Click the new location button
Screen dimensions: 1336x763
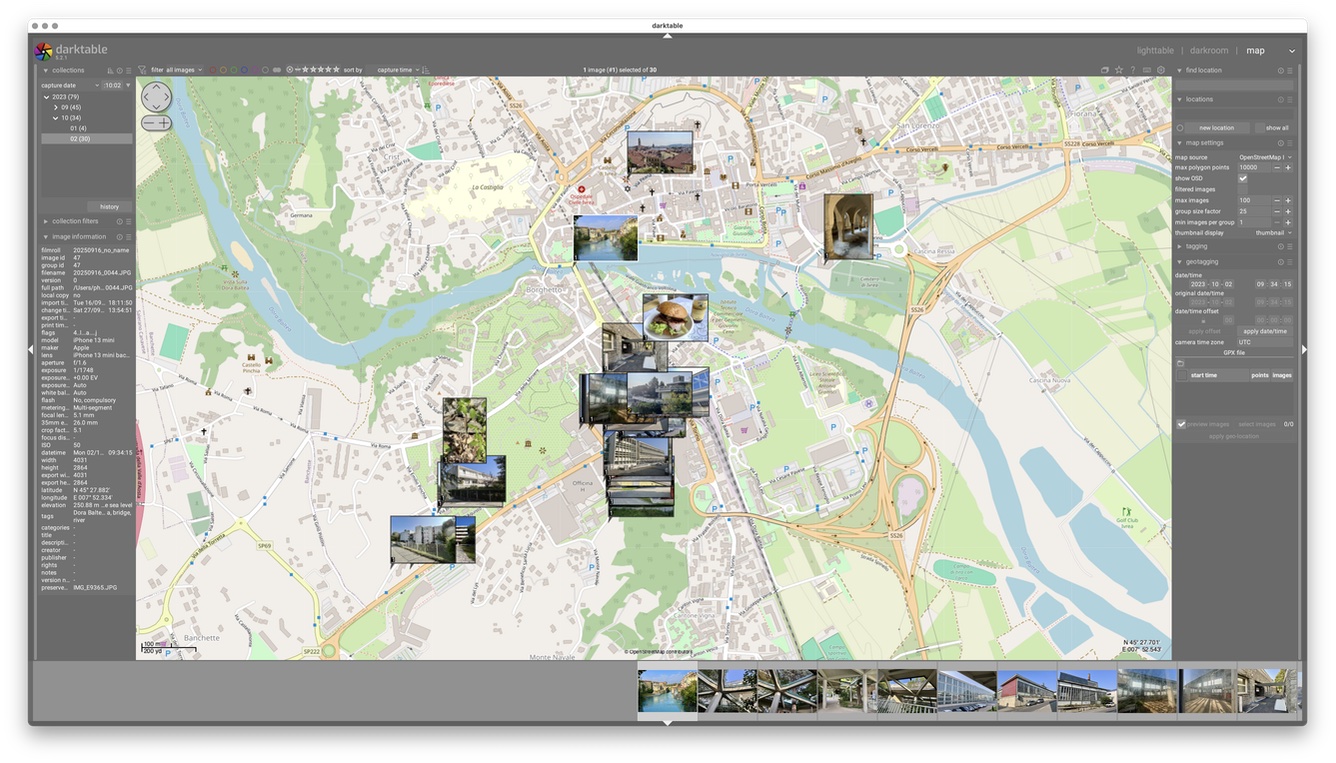pos(1216,128)
